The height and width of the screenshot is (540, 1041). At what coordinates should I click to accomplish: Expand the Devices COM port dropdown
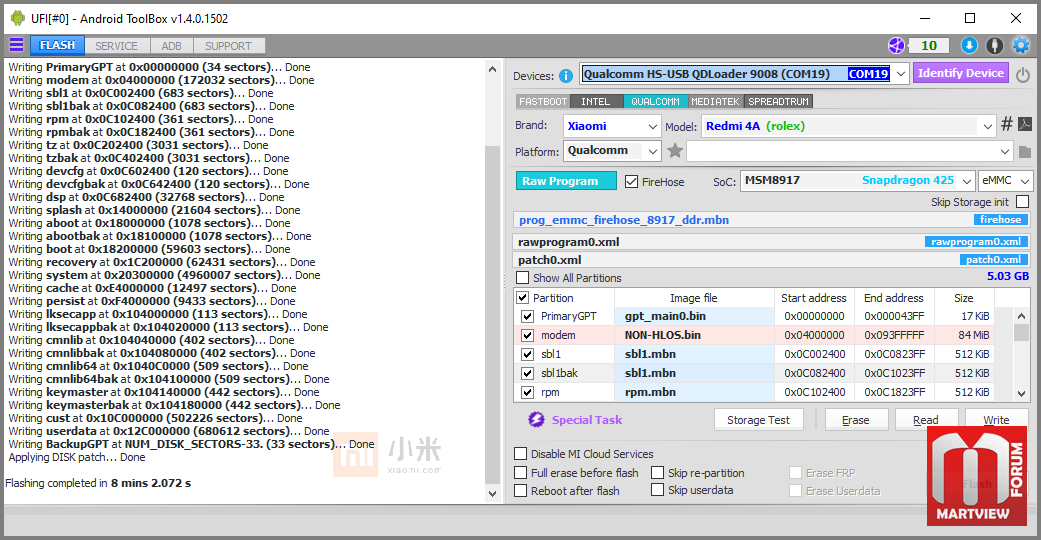[901, 74]
